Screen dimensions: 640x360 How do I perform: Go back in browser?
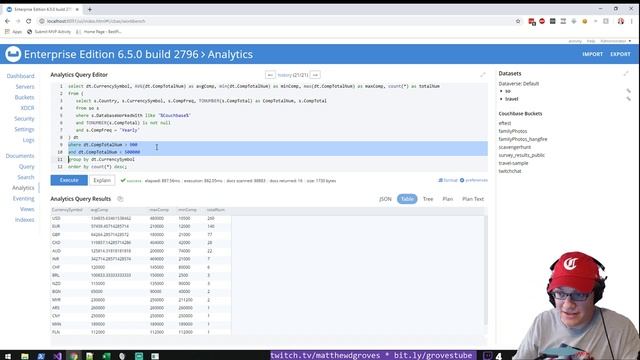pos(7,21)
